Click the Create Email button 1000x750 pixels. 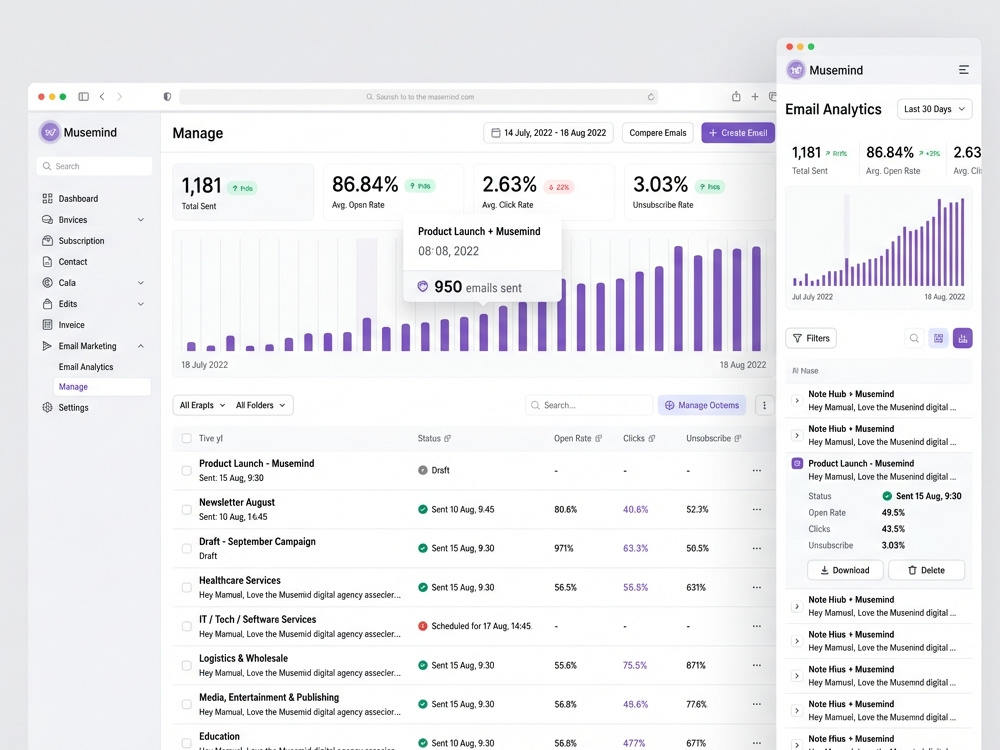pos(738,133)
